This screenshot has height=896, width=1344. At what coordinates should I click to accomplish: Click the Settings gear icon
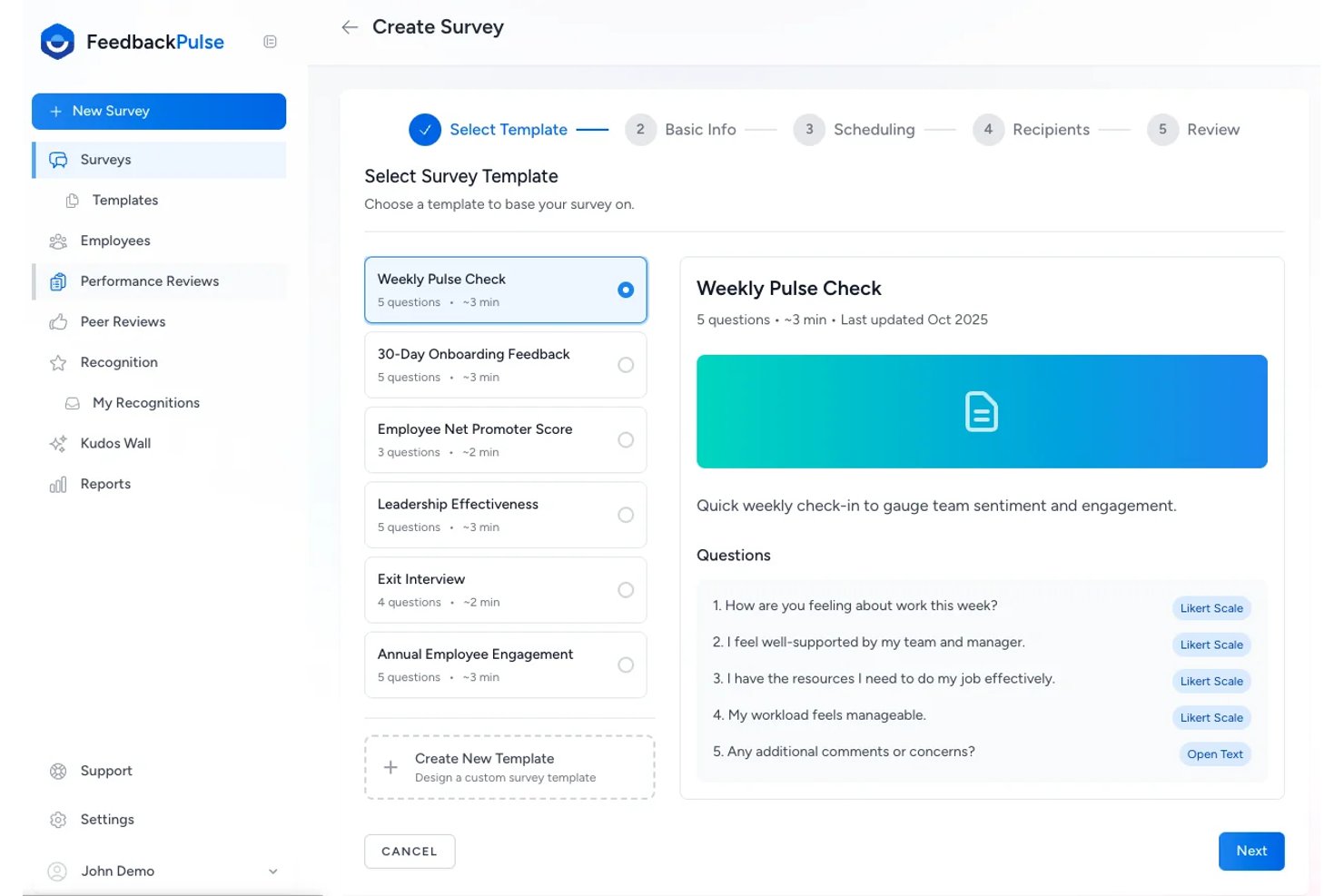(x=58, y=820)
